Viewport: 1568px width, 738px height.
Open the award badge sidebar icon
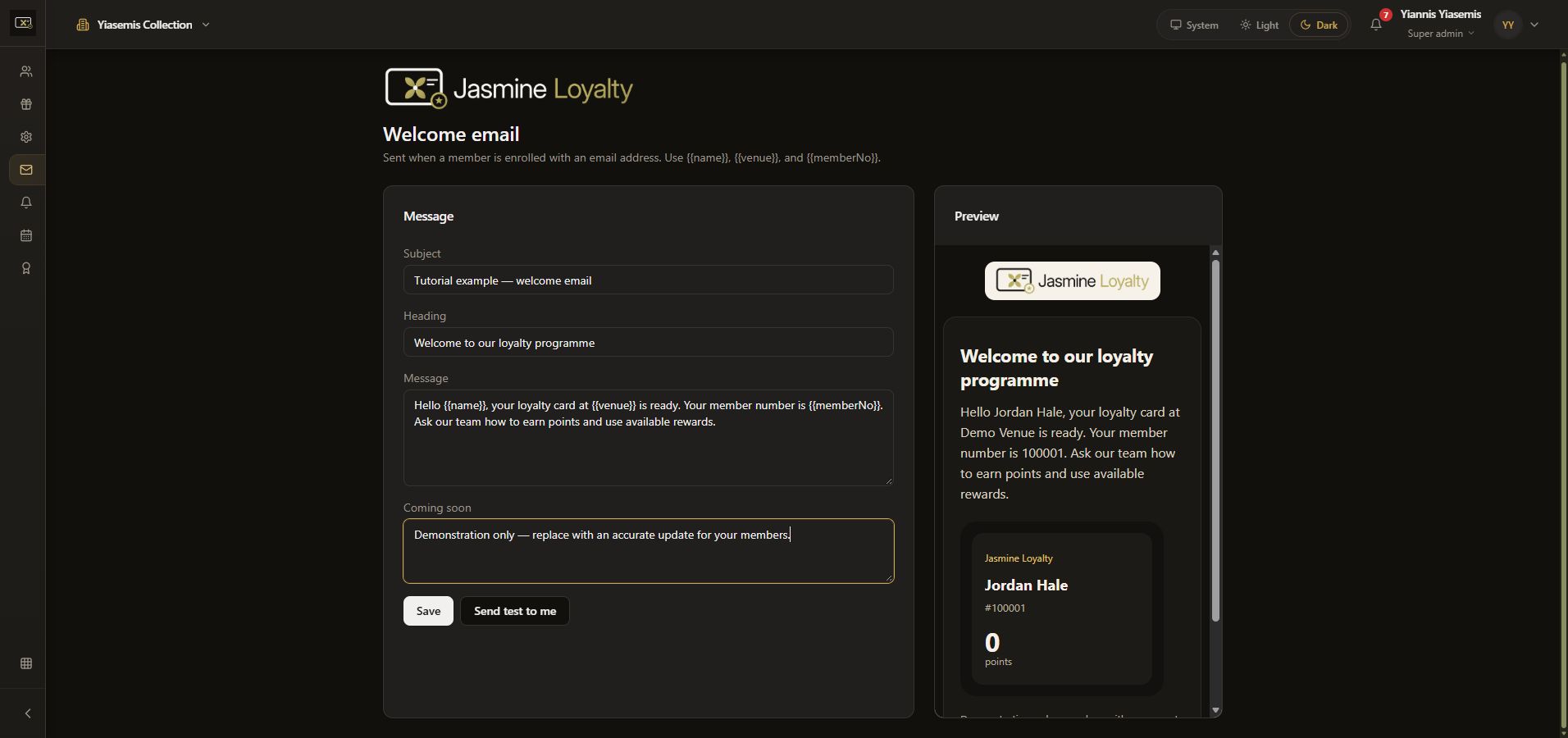point(26,268)
